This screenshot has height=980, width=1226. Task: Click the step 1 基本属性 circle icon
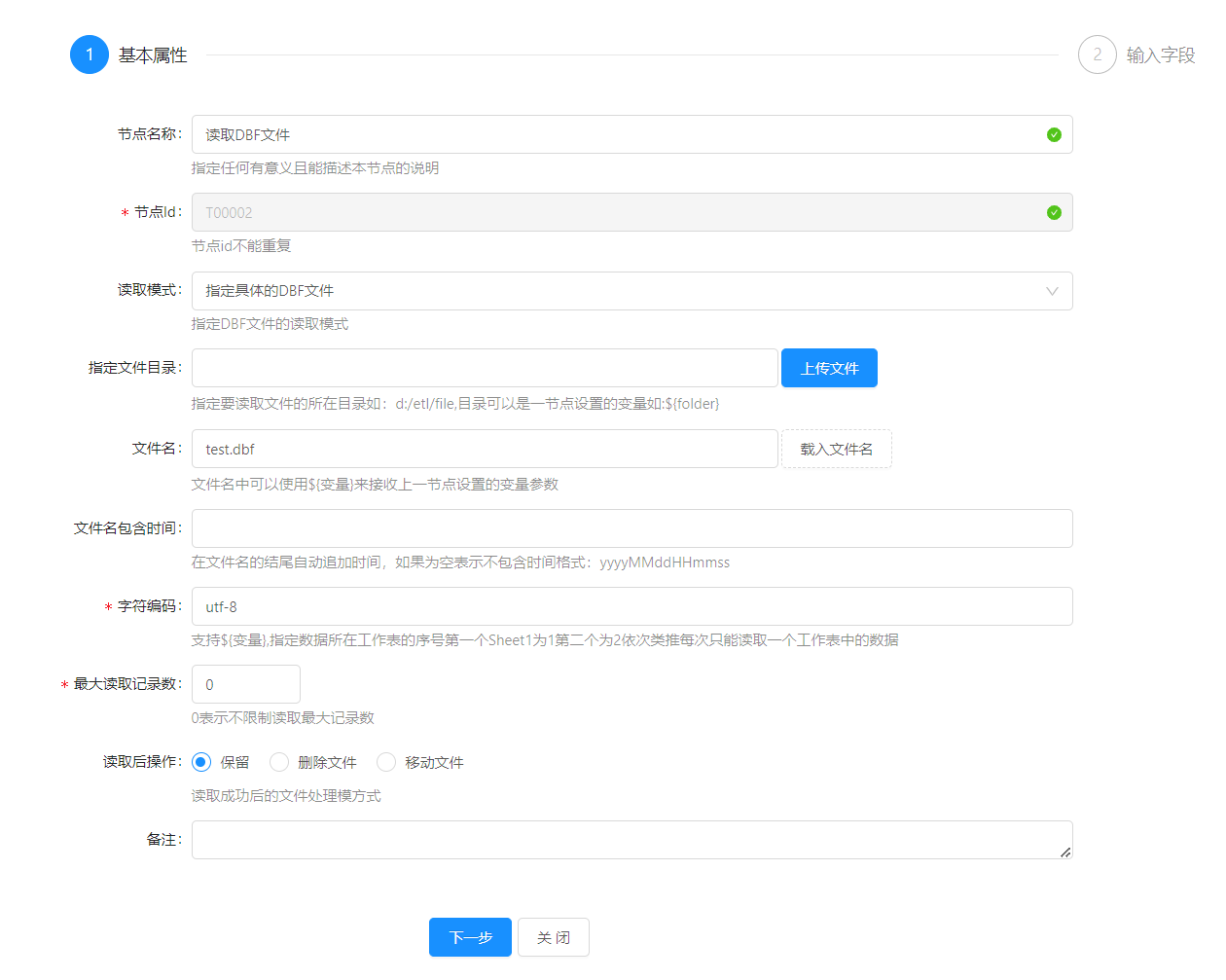pyautogui.click(x=90, y=54)
